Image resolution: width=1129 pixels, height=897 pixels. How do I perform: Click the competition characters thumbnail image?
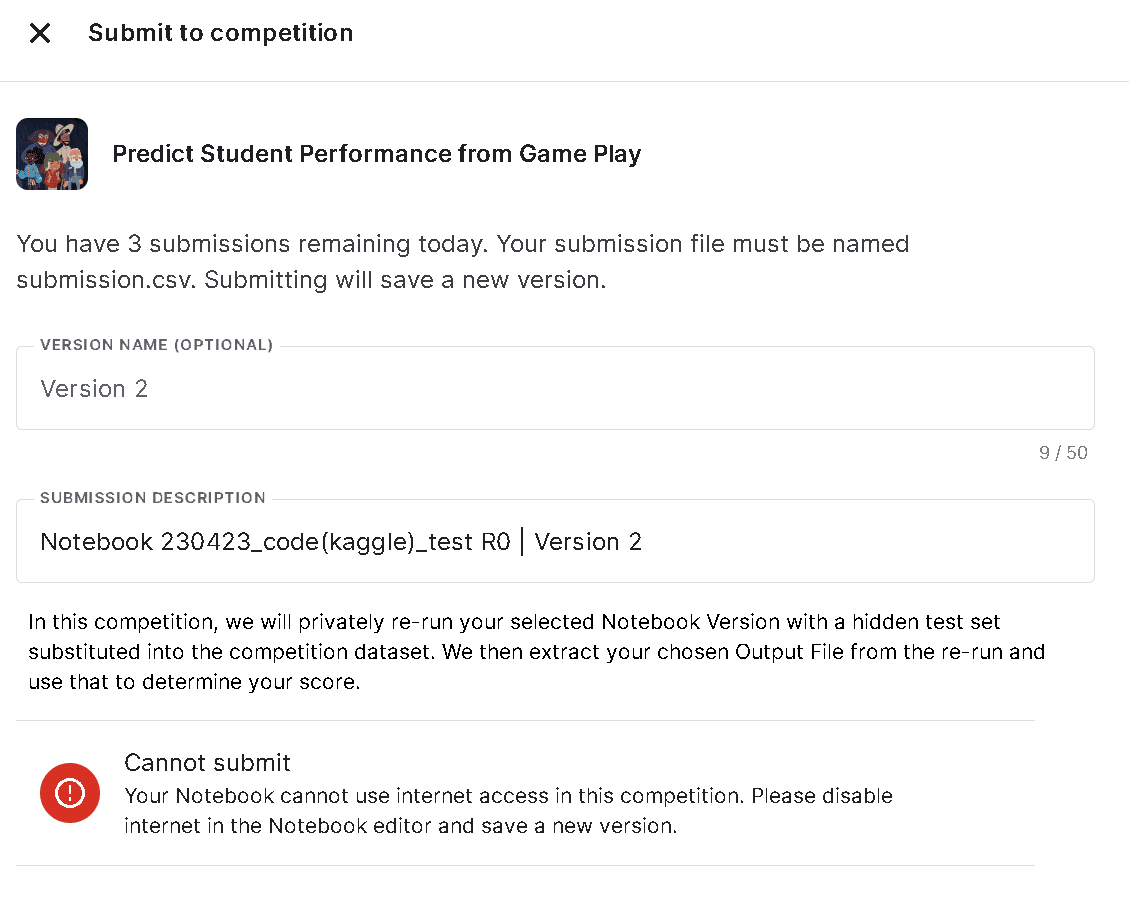coord(52,154)
